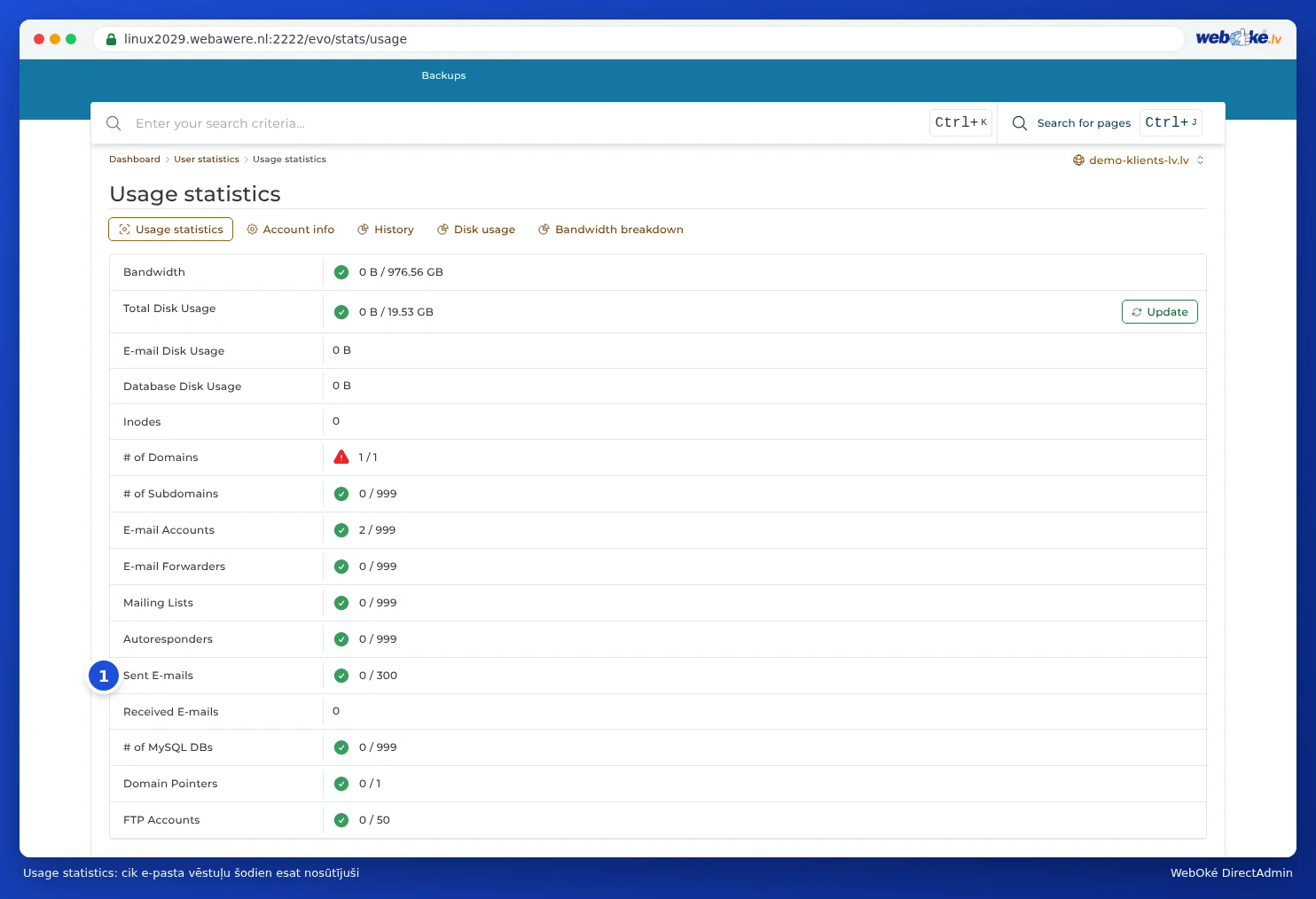Image resolution: width=1316 pixels, height=899 pixels.
Task: Click the # of Subdomains green check icon
Action: 341,494
